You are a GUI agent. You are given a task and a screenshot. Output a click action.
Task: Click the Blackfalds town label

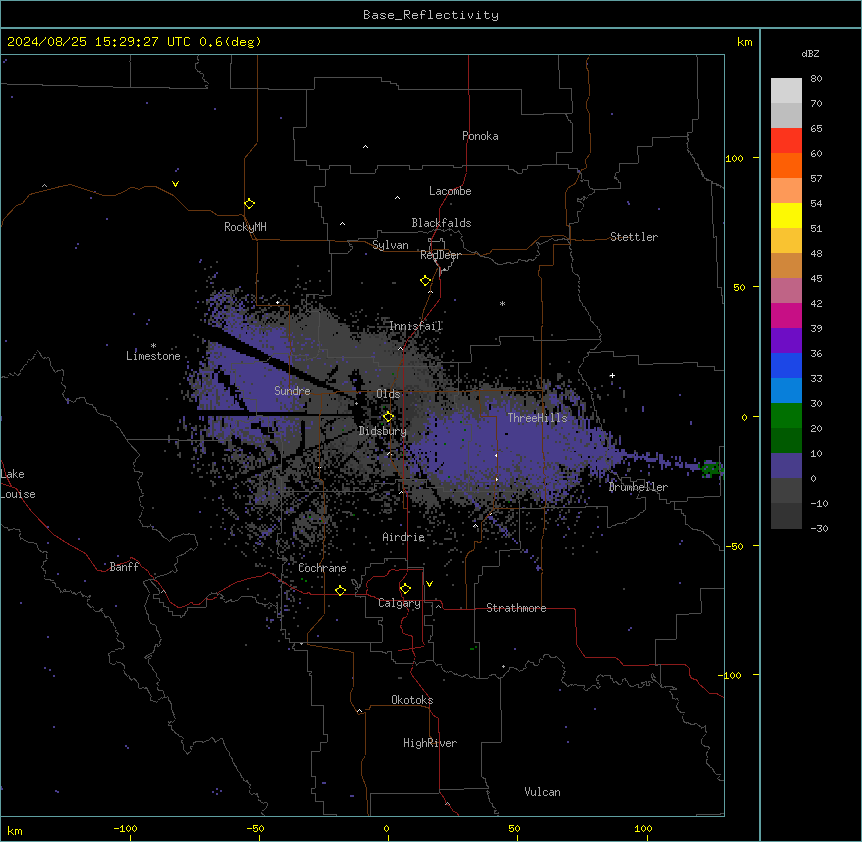click(x=441, y=223)
